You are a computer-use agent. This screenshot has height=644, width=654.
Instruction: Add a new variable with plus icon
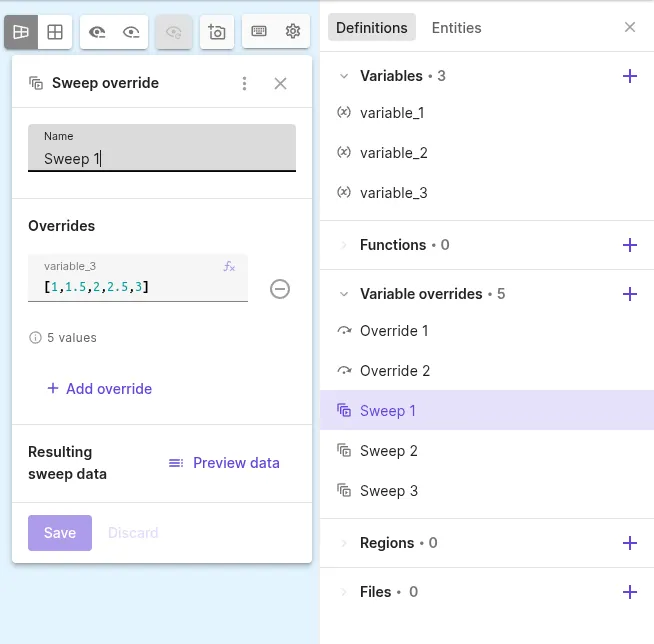630,76
